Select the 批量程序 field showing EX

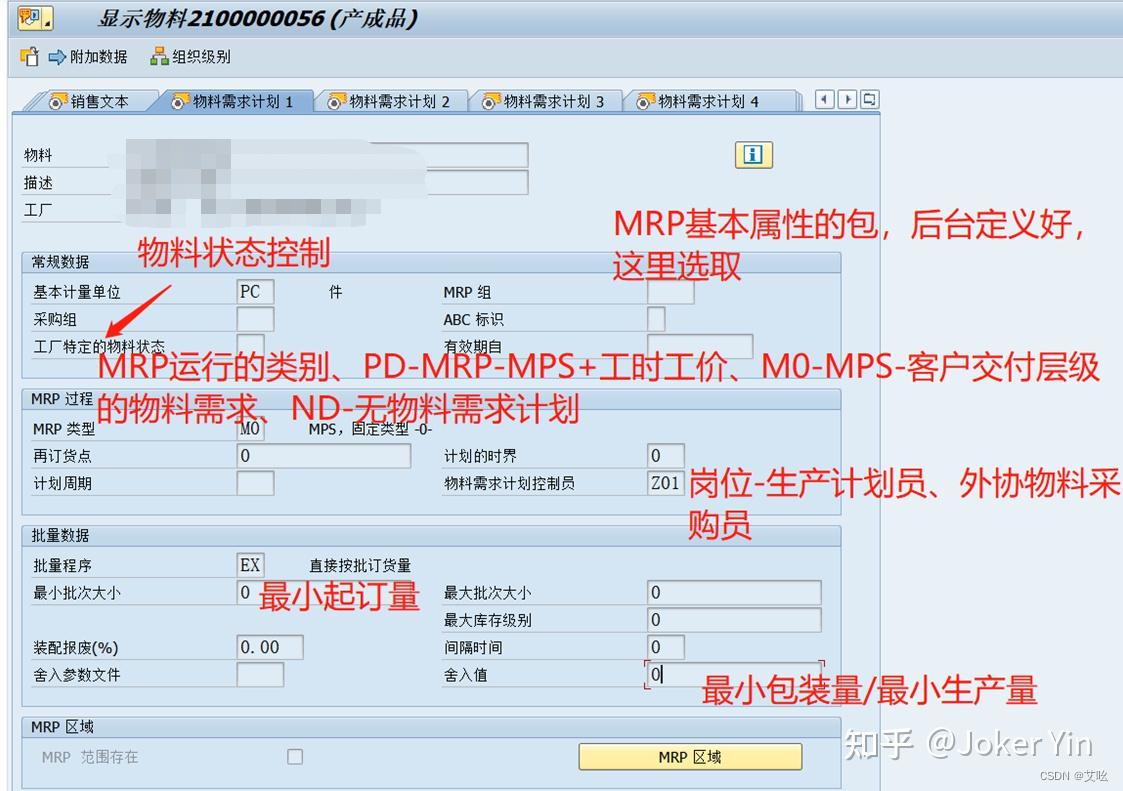coord(250,564)
